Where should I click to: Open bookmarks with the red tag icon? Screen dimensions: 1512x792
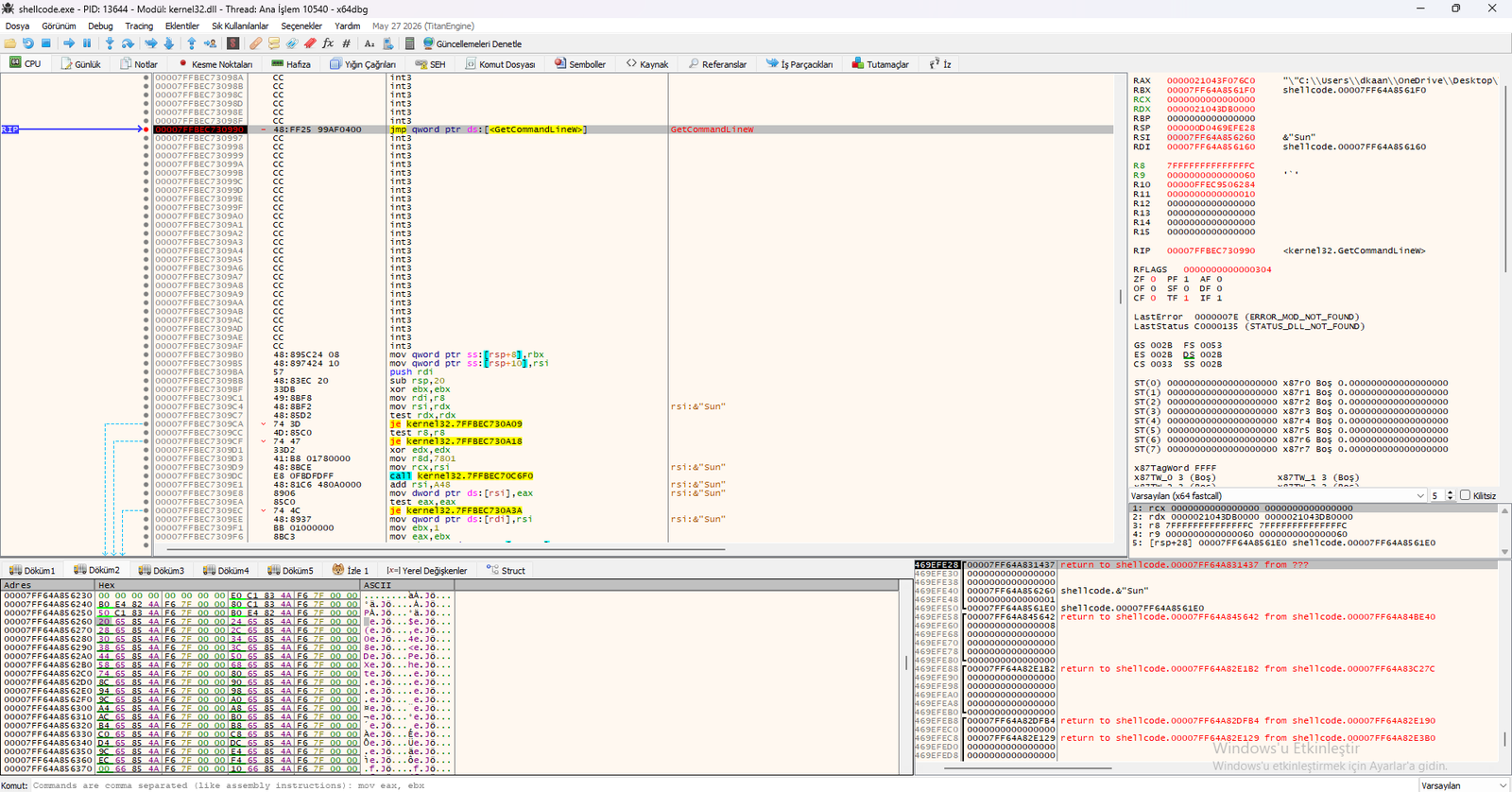click(310, 43)
